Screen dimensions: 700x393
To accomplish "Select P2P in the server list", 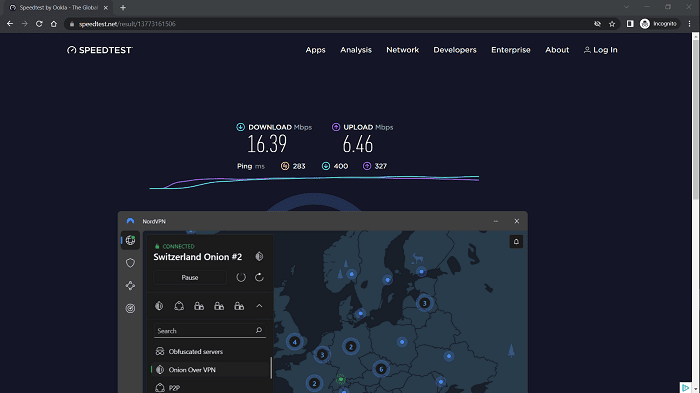I will 210,388.
